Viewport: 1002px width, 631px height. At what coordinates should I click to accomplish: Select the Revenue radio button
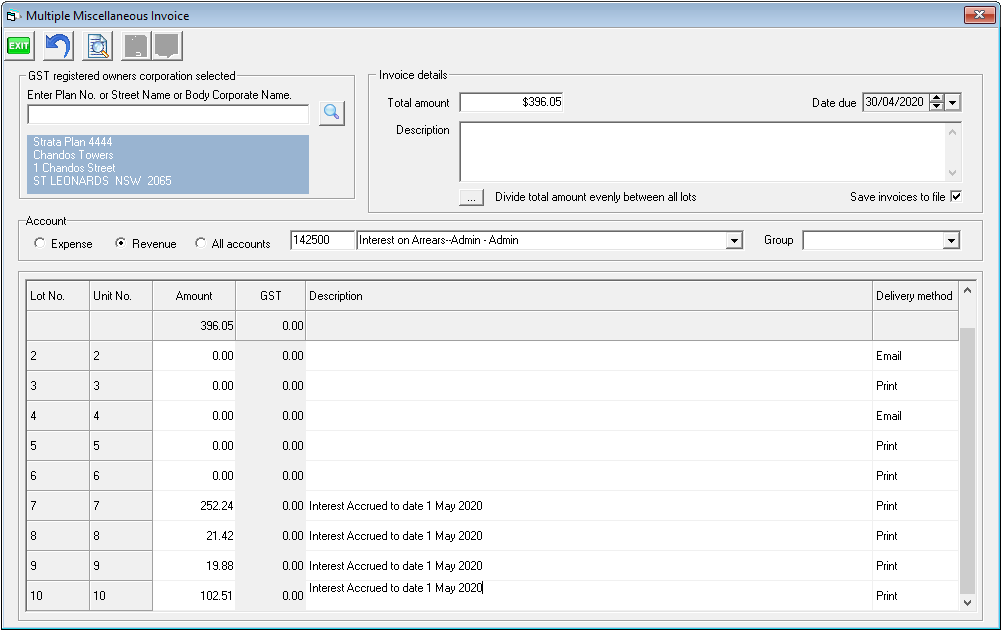120,244
